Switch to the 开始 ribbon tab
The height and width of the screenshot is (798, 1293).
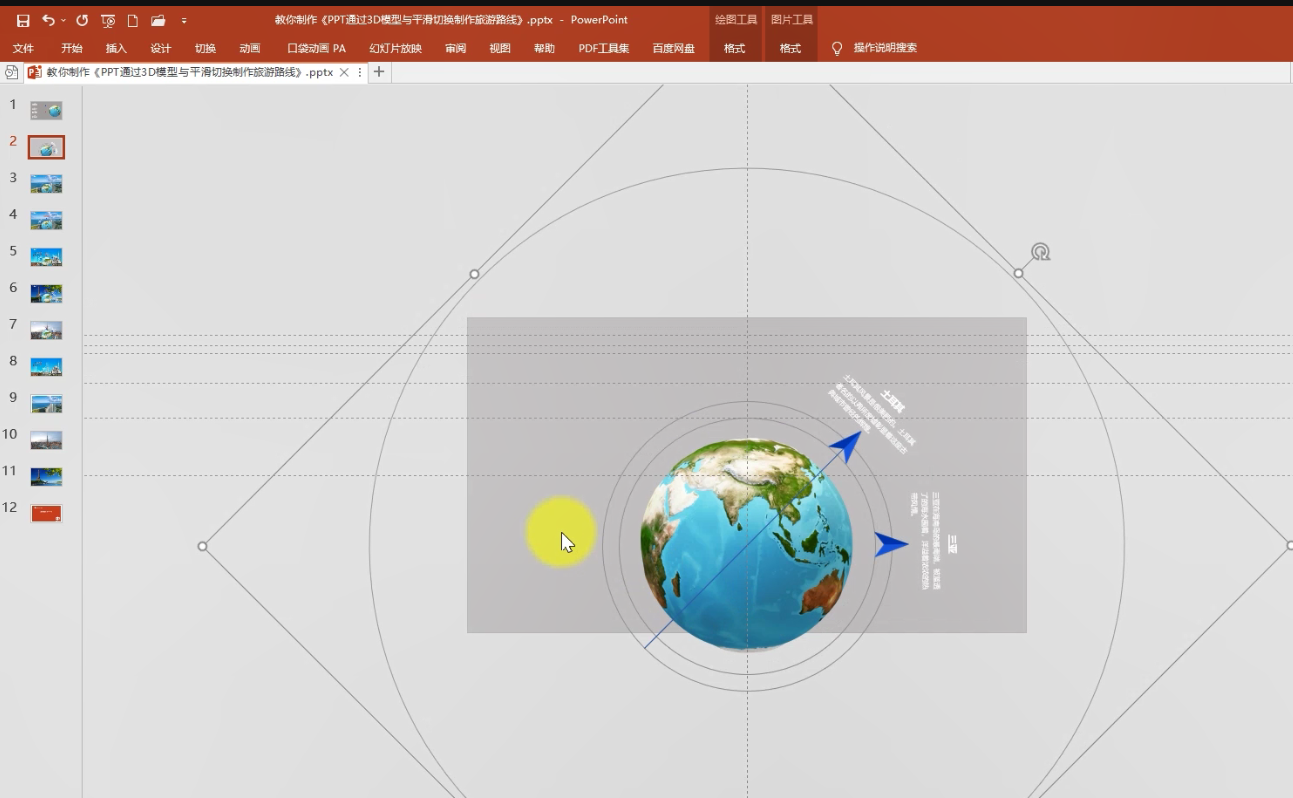coord(72,48)
